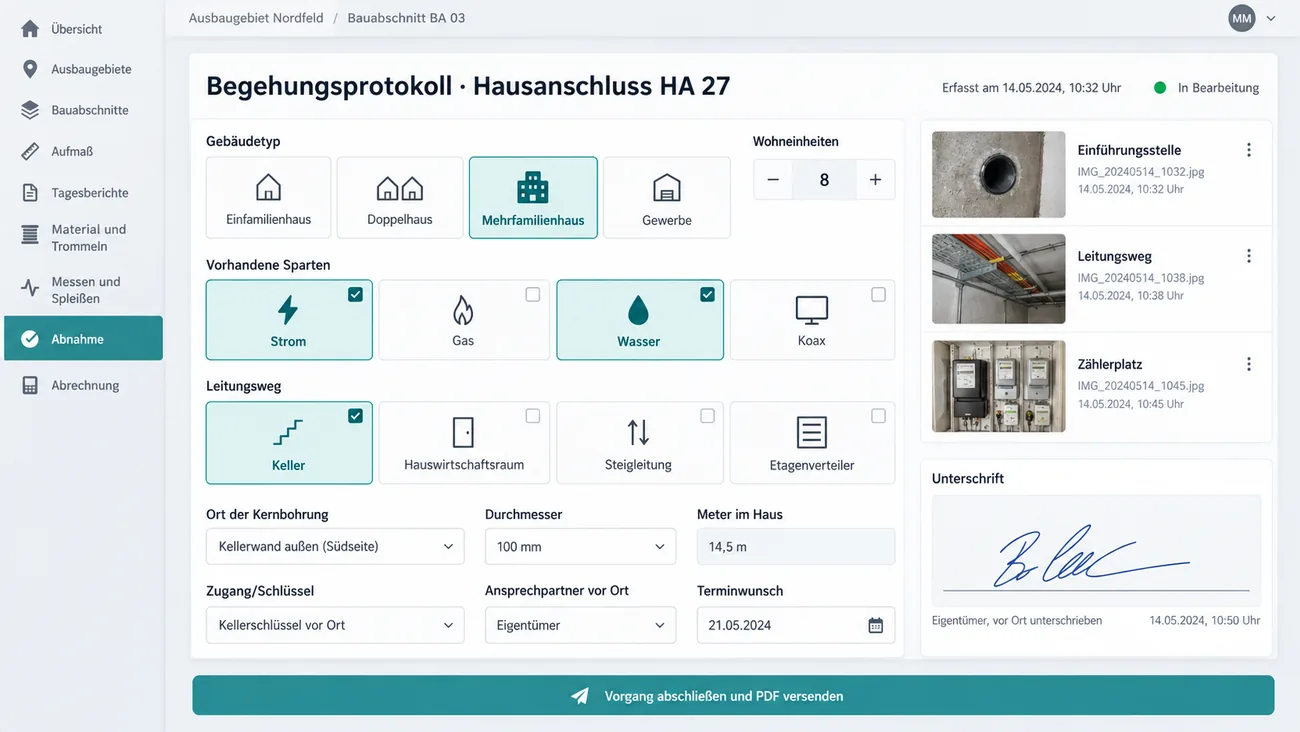Click the Material und Trommeln icon
Screen dimensions: 1300x732
click(x=30, y=235)
